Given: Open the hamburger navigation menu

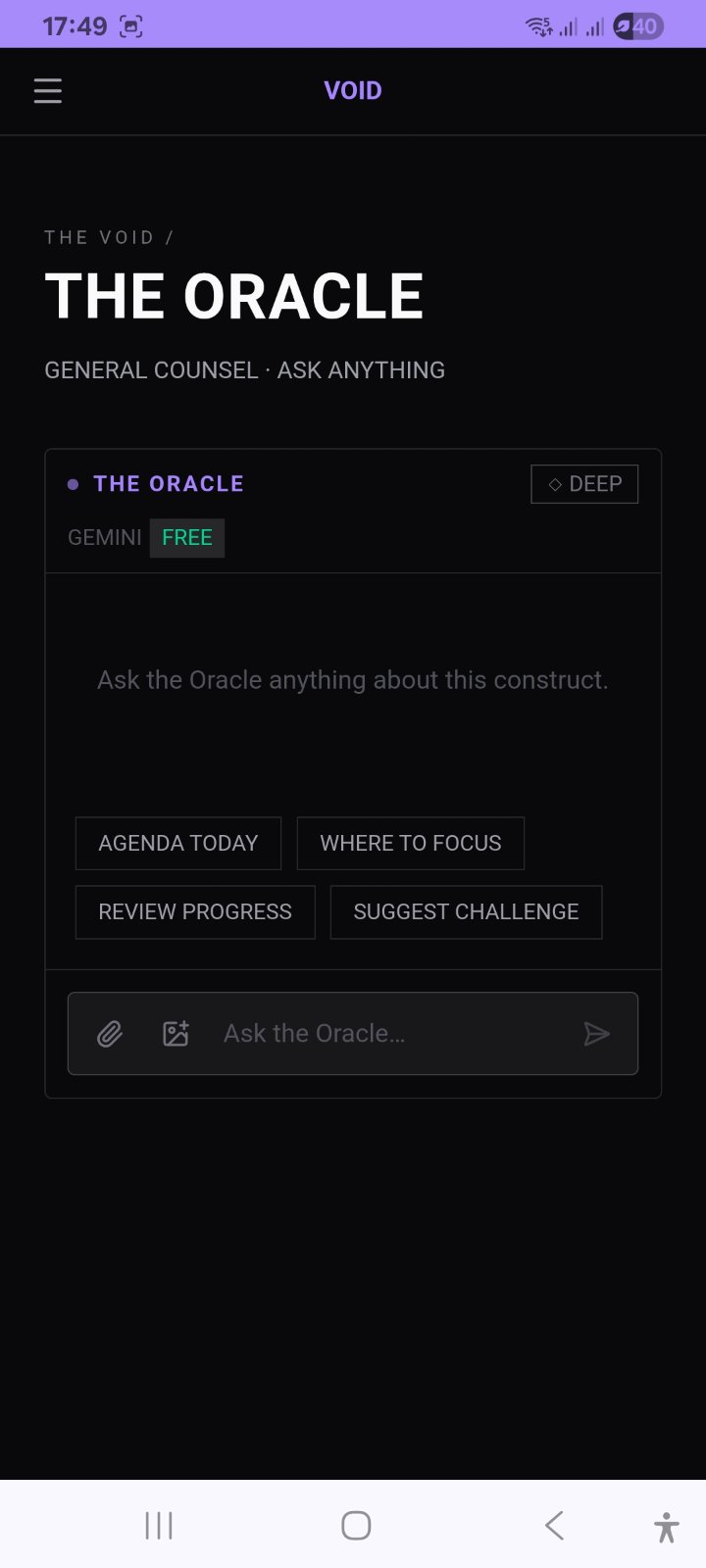Looking at the screenshot, I should click(x=47, y=91).
